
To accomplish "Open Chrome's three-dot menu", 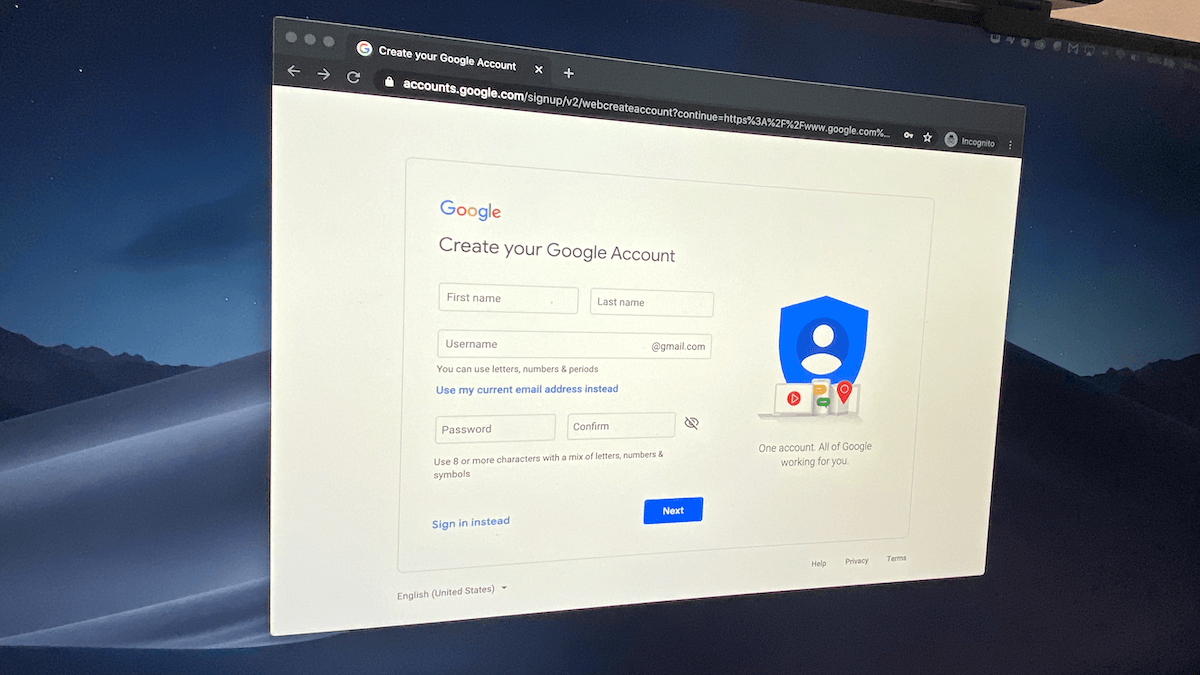I will pos(1010,144).
